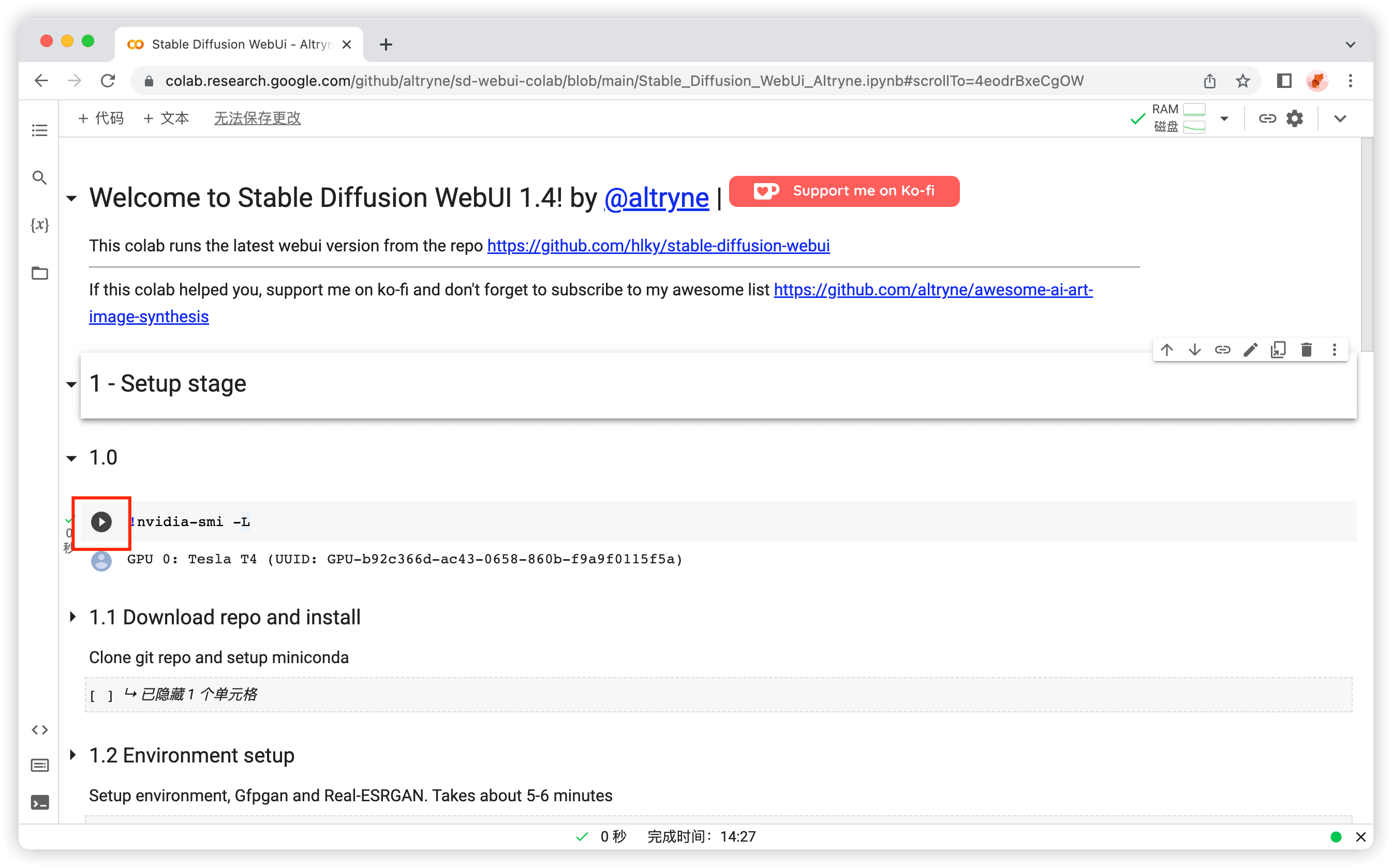
Task: Click the notebook vertical scrollbar
Action: (x=1366, y=245)
